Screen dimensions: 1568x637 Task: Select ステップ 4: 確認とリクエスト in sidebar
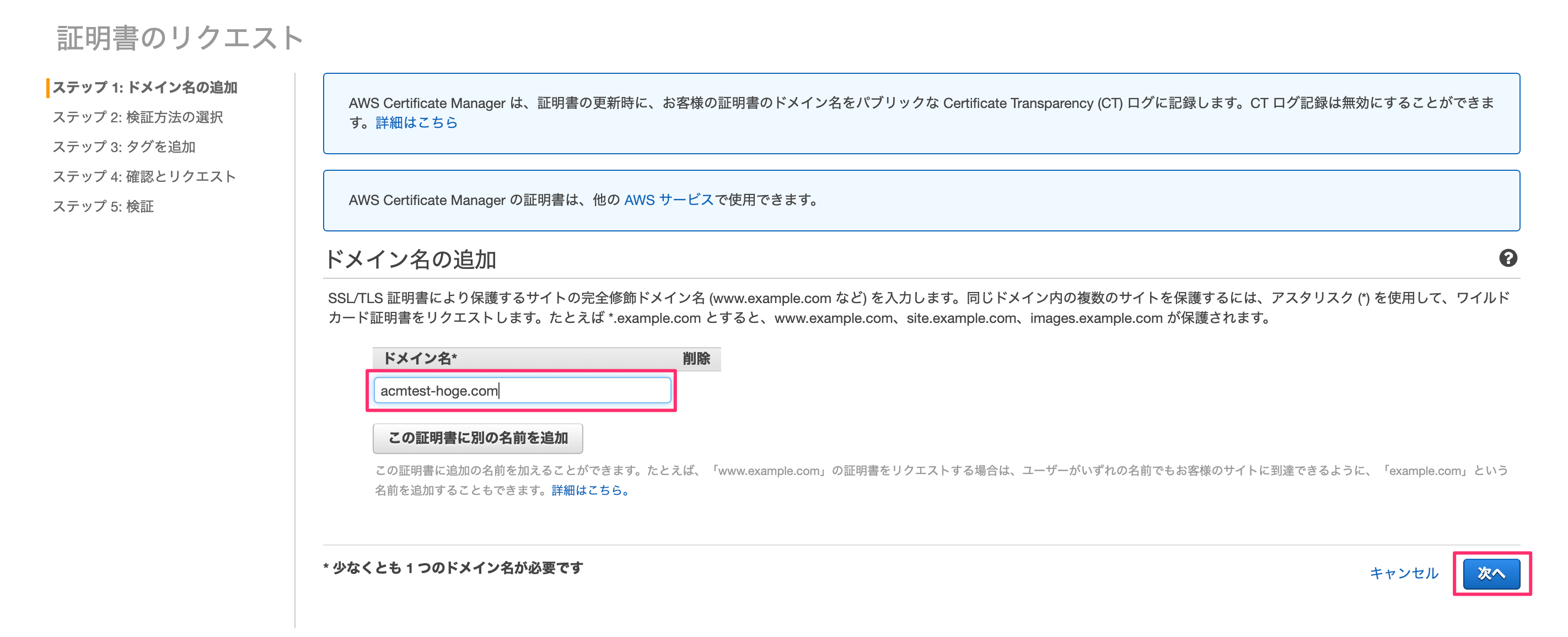tap(144, 176)
